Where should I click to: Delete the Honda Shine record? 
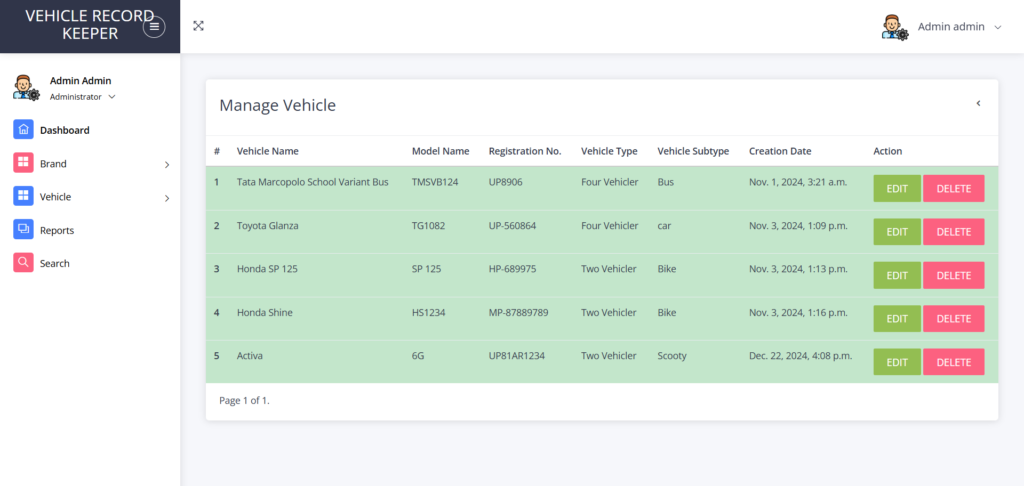[953, 319]
